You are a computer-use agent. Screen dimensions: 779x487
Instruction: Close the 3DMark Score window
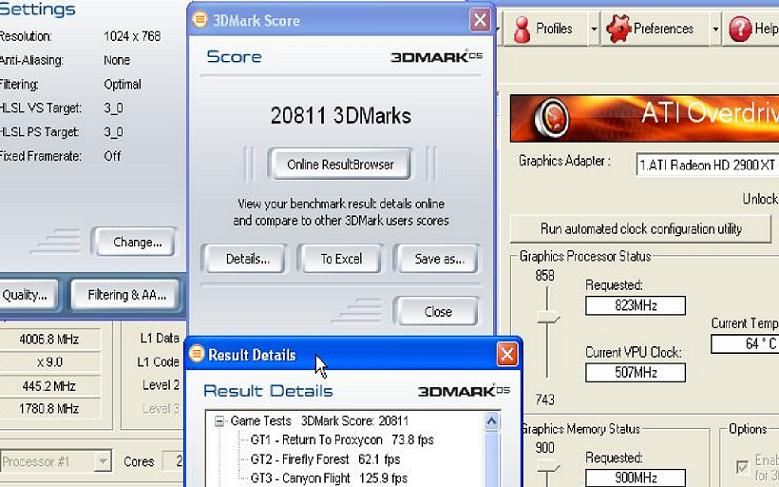(480, 20)
